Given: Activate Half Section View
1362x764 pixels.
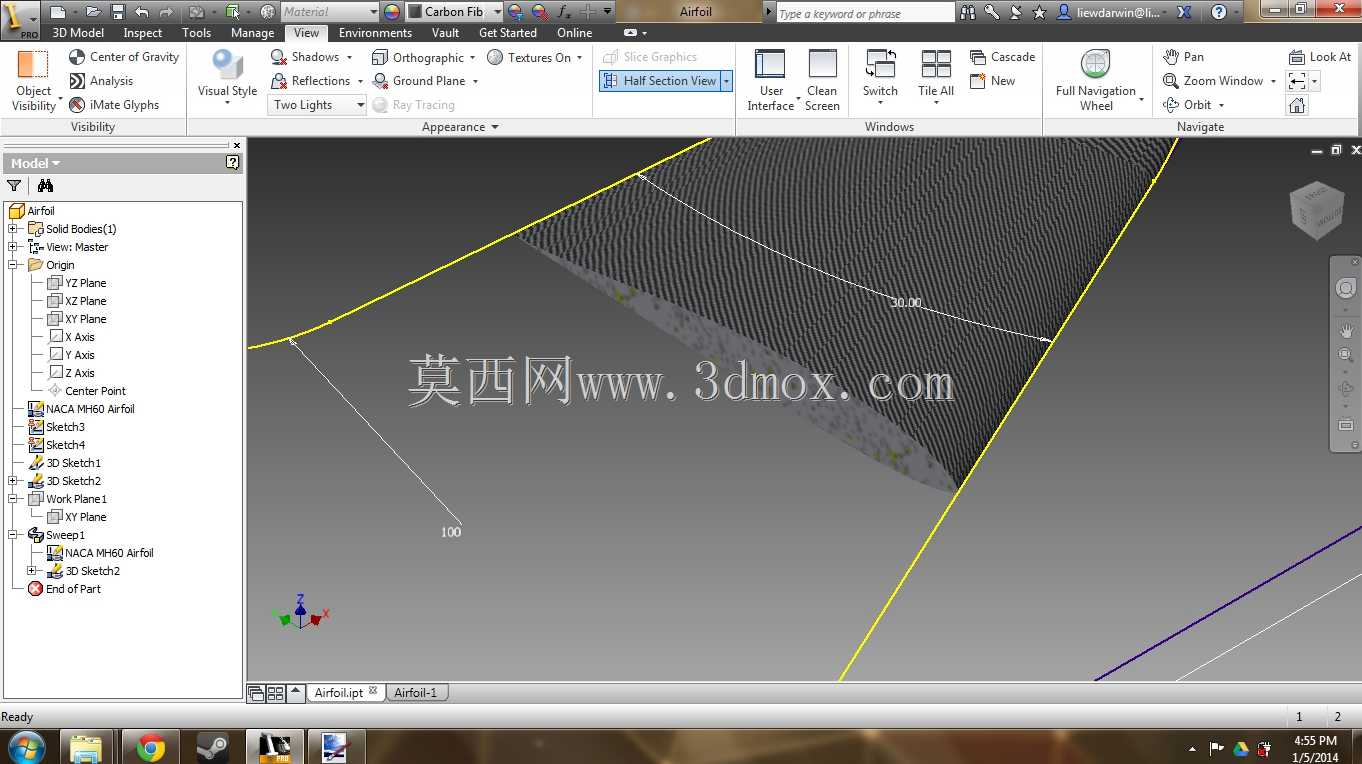Looking at the screenshot, I should tap(660, 81).
